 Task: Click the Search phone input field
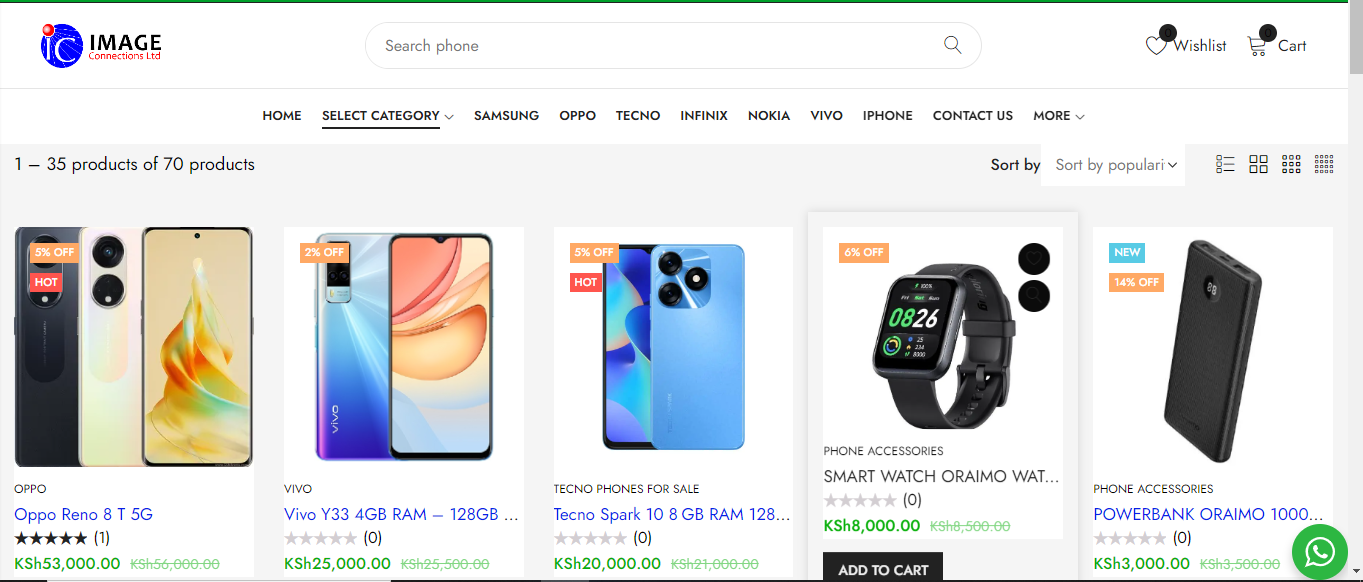click(650, 46)
